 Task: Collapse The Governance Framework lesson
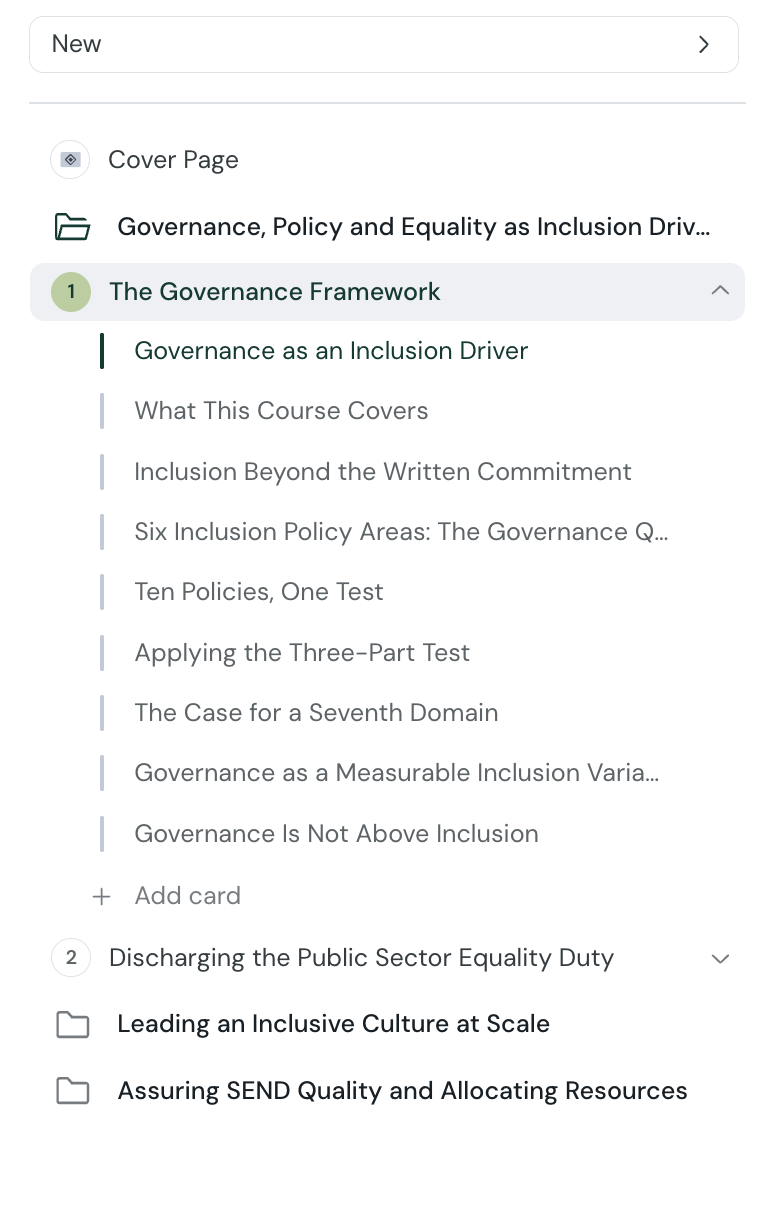(720, 291)
